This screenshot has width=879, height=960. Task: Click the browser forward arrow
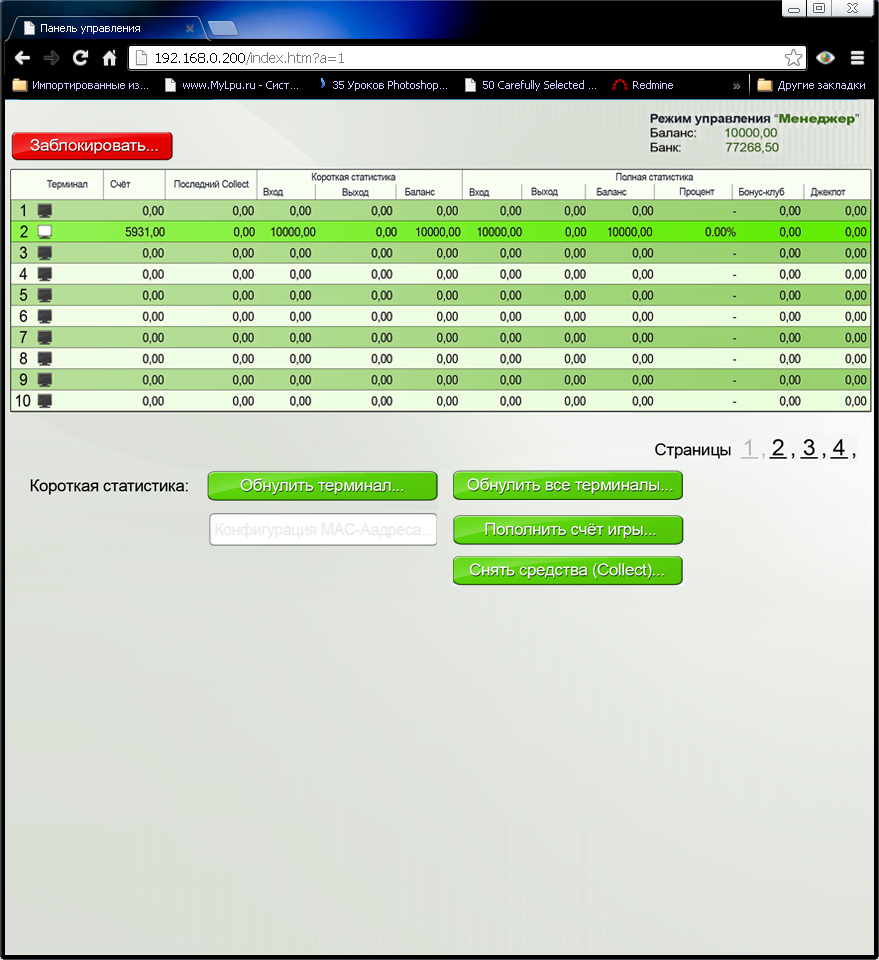click(x=51, y=58)
